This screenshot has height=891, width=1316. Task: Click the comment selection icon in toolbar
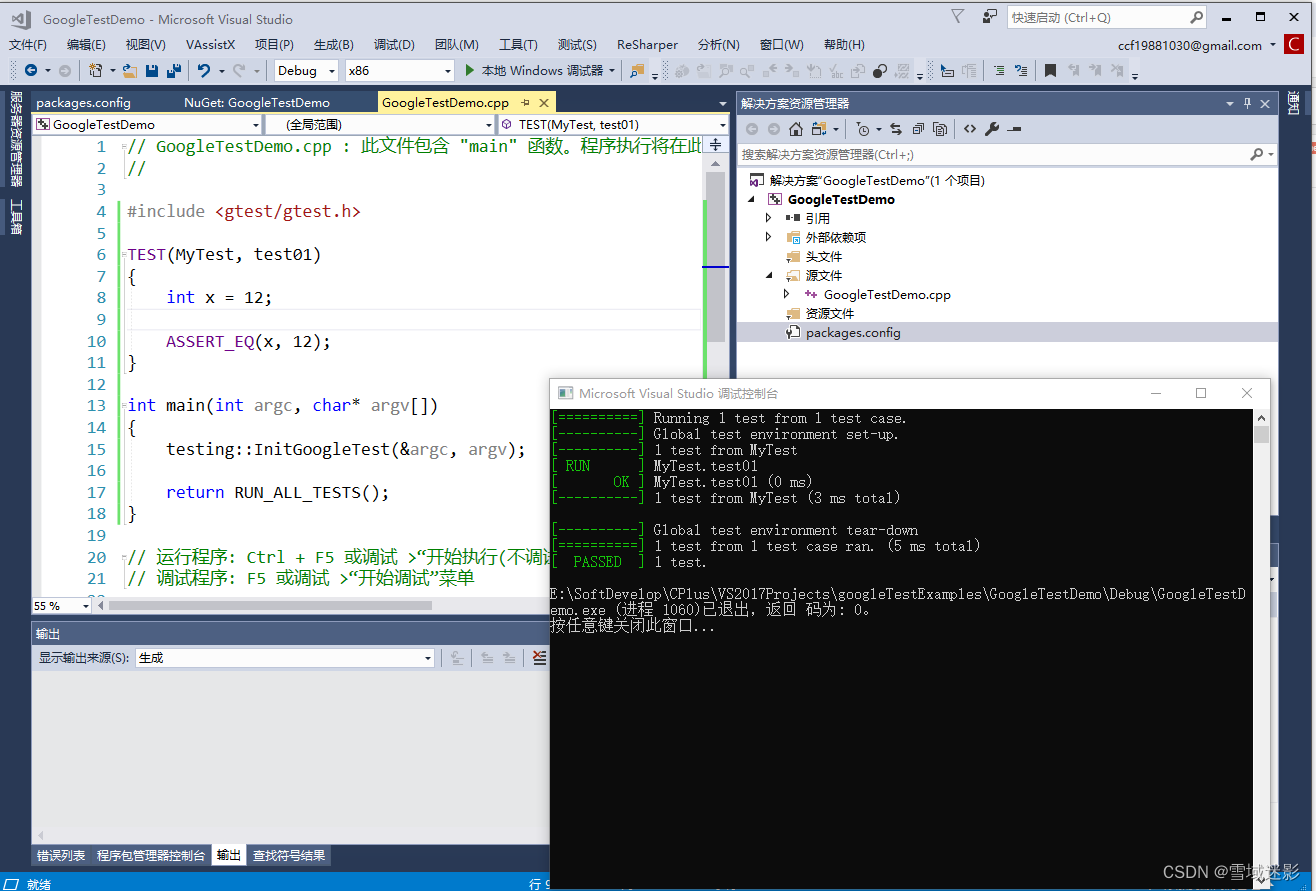coord(1000,70)
